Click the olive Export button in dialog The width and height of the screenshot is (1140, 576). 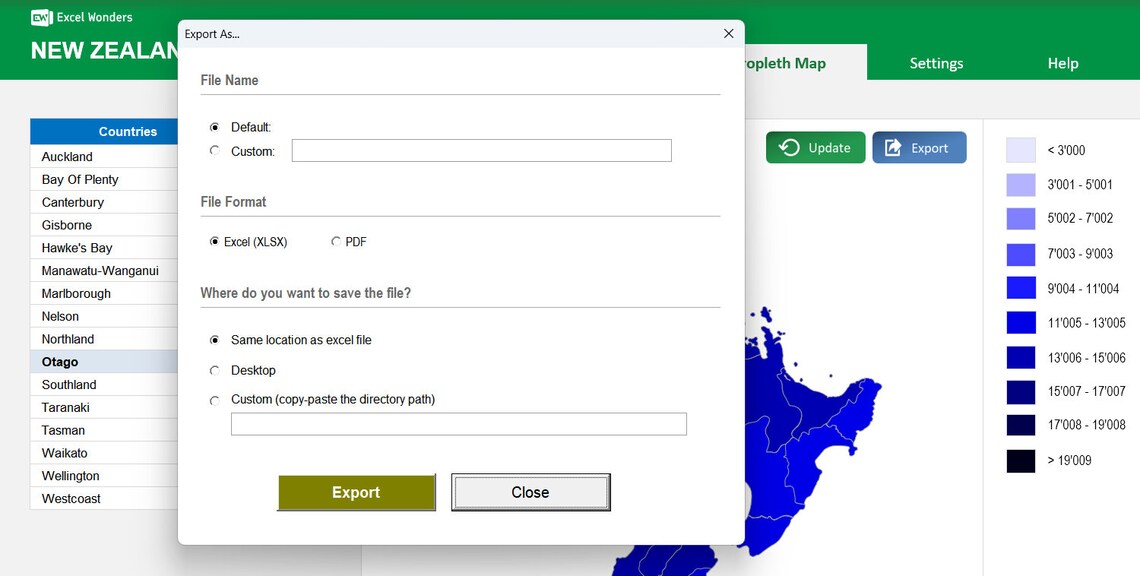pyautogui.click(x=356, y=492)
